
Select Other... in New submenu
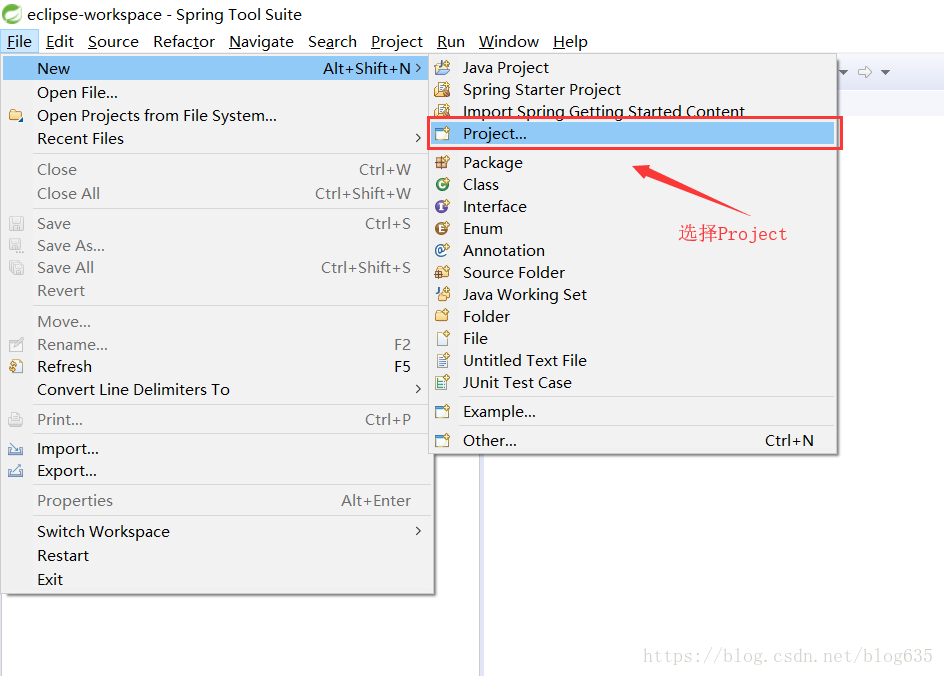[633, 441]
